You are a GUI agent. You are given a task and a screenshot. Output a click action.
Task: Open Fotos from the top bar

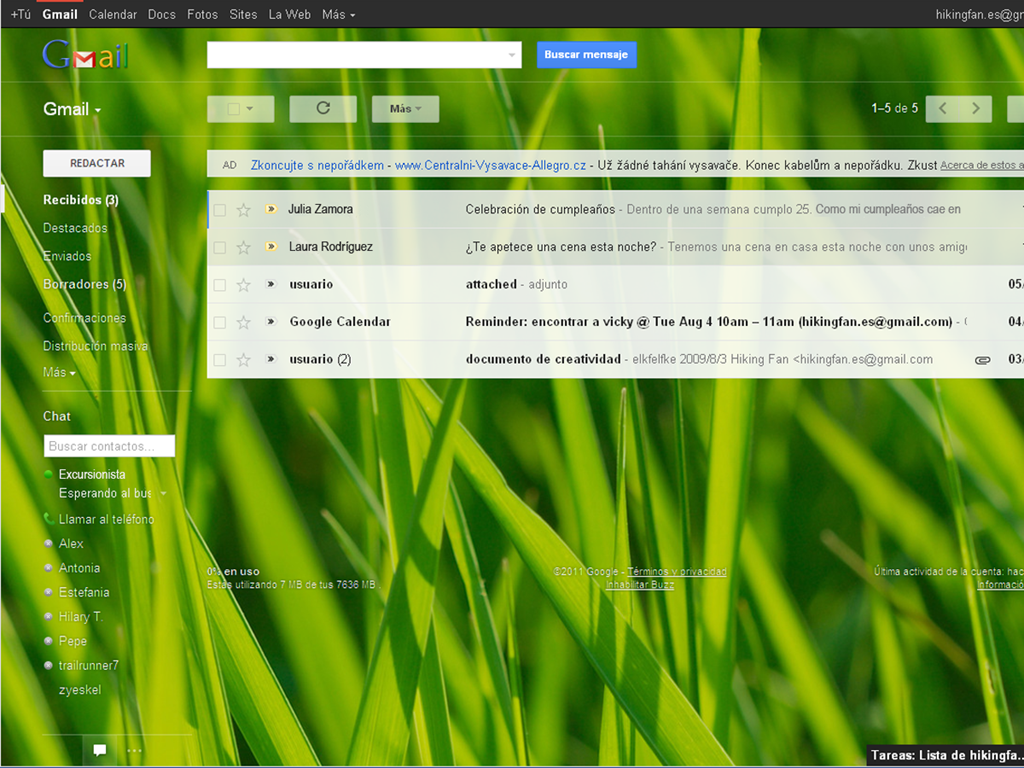pos(202,14)
